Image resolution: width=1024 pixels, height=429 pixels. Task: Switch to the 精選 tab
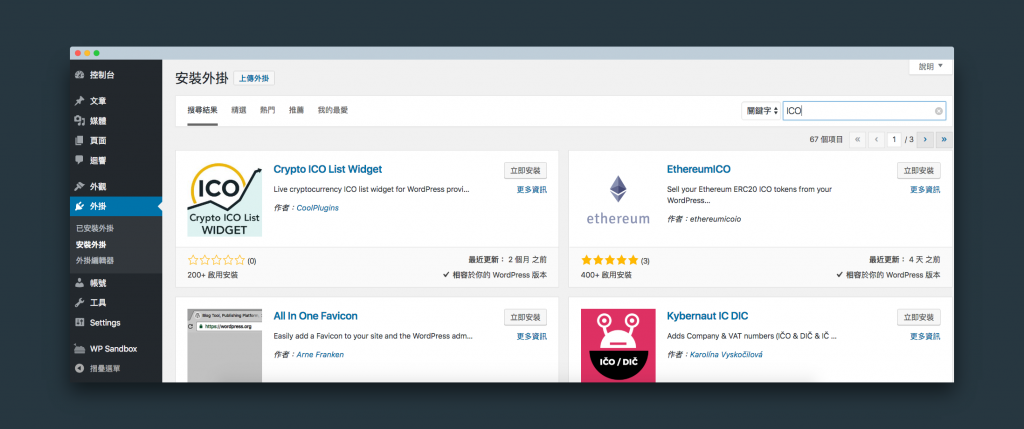click(x=239, y=110)
